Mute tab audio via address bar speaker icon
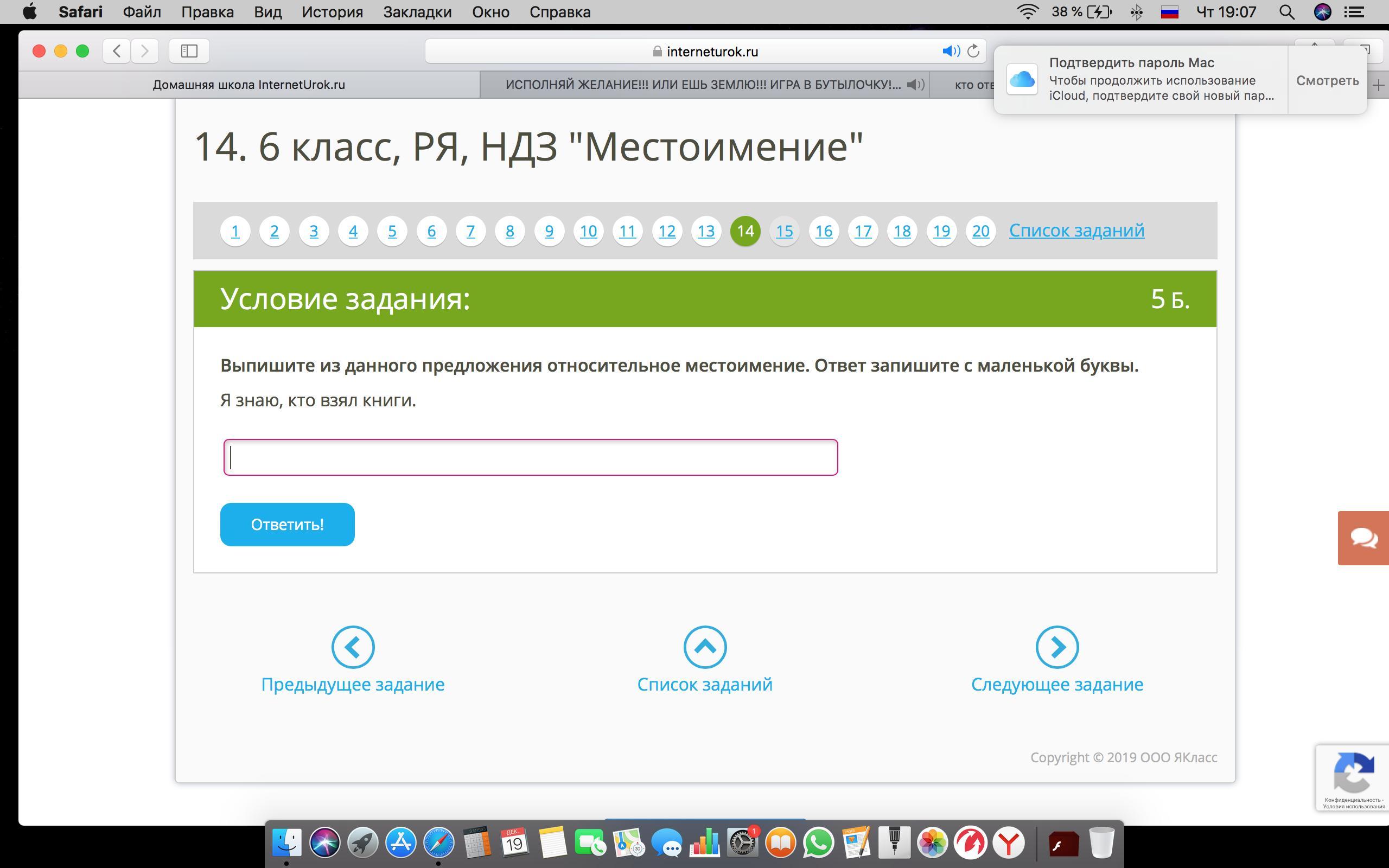Image resolution: width=1389 pixels, height=868 pixels. (x=951, y=51)
